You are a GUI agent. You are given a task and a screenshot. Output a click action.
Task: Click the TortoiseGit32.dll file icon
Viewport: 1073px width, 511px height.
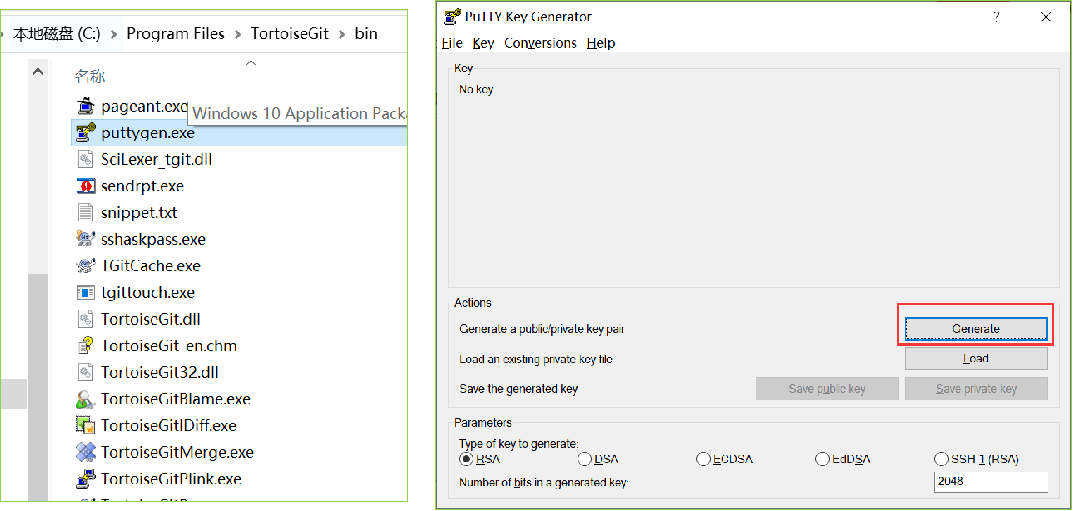(x=85, y=372)
